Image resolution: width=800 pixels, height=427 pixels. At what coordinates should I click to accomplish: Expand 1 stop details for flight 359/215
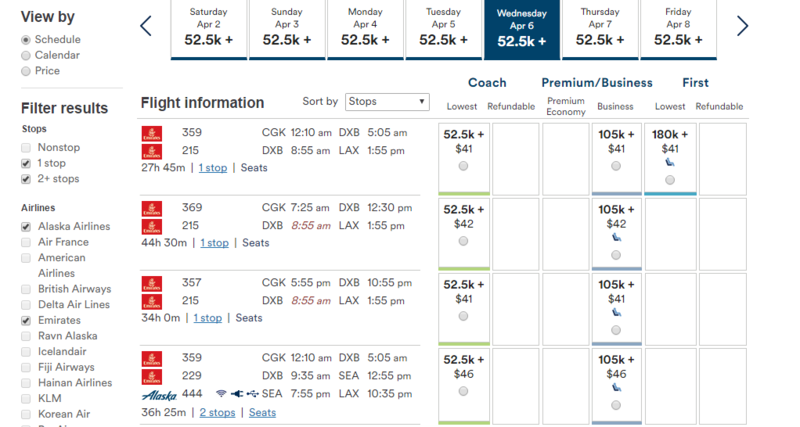(x=213, y=168)
